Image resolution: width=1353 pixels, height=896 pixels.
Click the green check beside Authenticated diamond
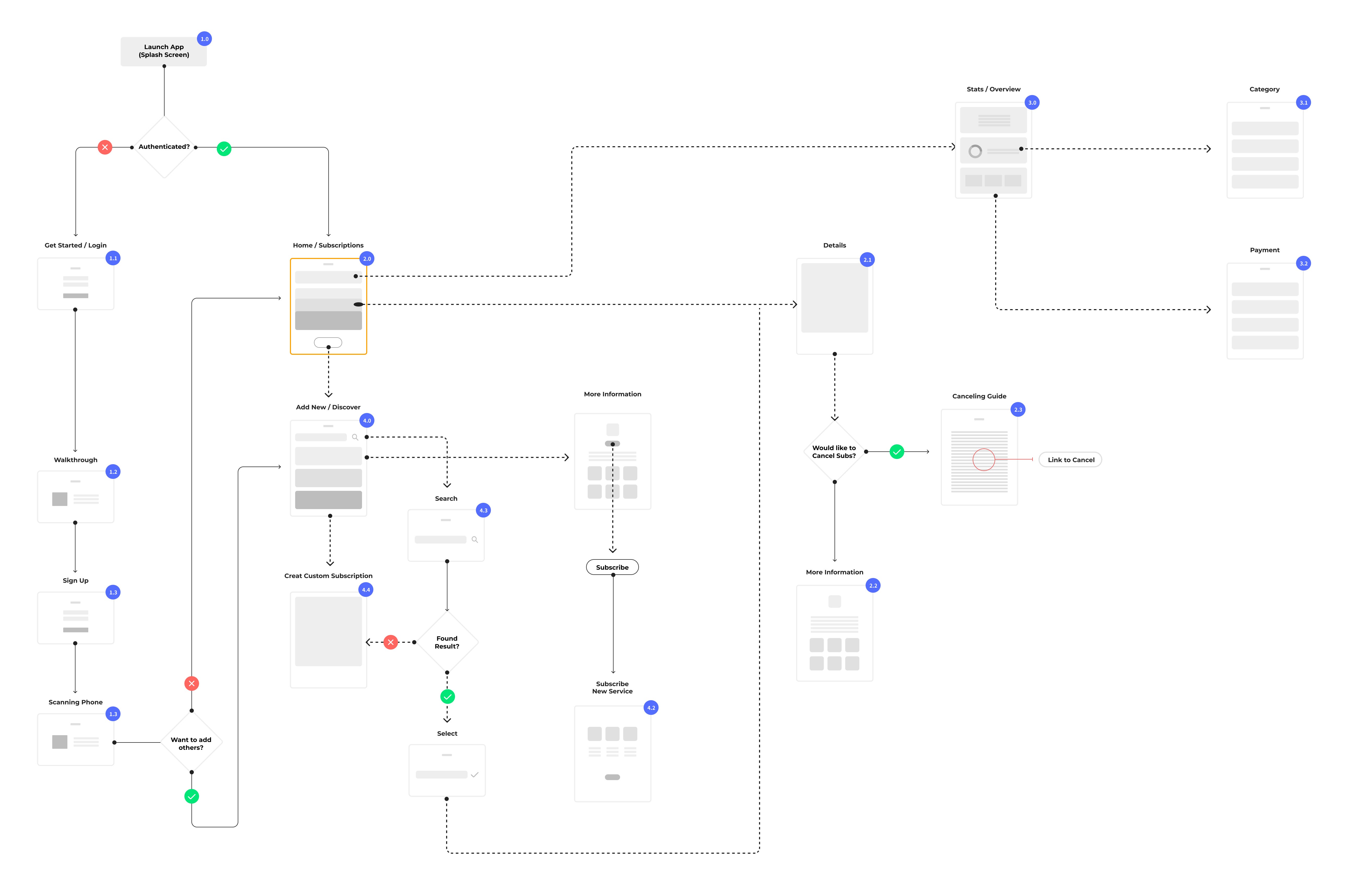(x=224, y=149)
